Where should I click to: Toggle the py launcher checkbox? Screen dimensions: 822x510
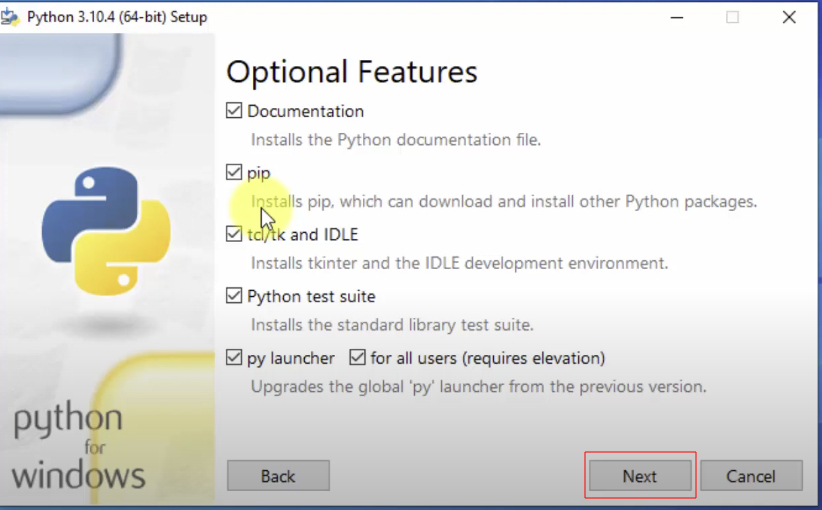234,358
